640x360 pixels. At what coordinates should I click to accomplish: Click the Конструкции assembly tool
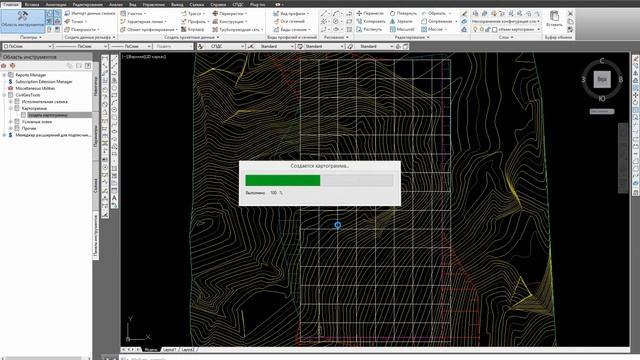click(x=230, y=21)
